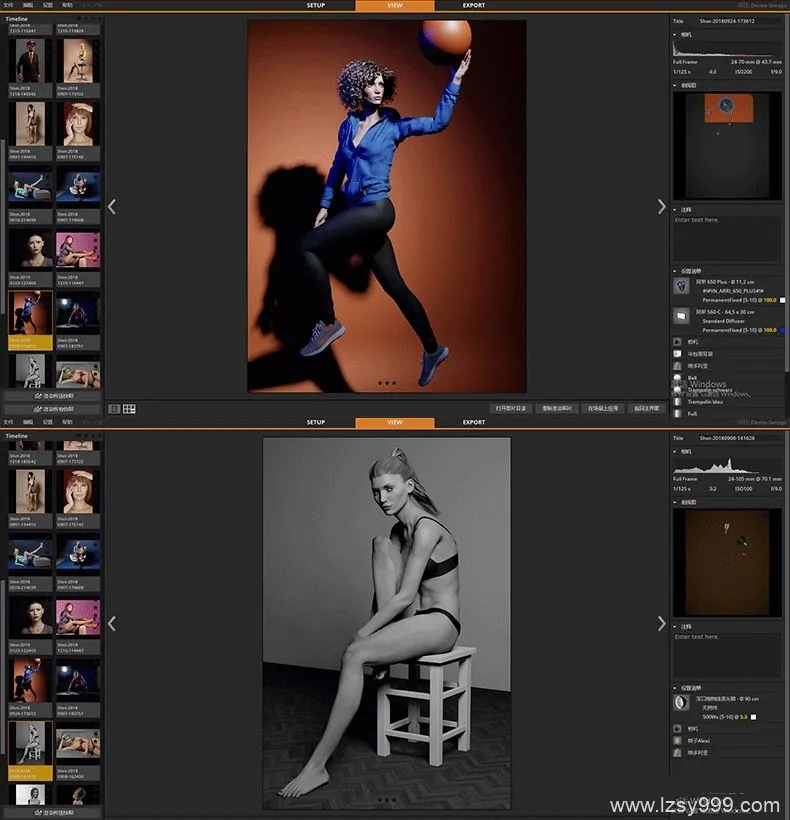Image resolution: width=790 pixels, height=820 pixels.
Task: Go to next image in lower viewer
Action: coord(661,623)
